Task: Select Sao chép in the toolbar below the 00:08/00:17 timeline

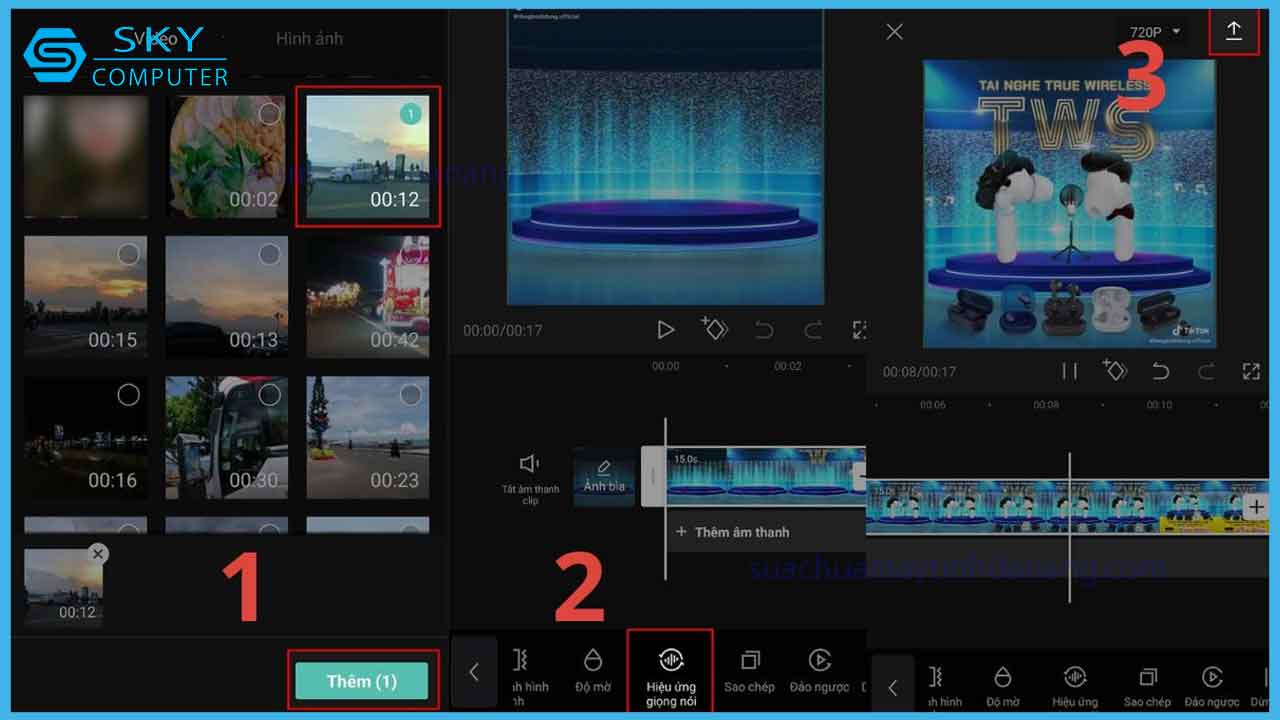Action: [x=1147, y=687]
